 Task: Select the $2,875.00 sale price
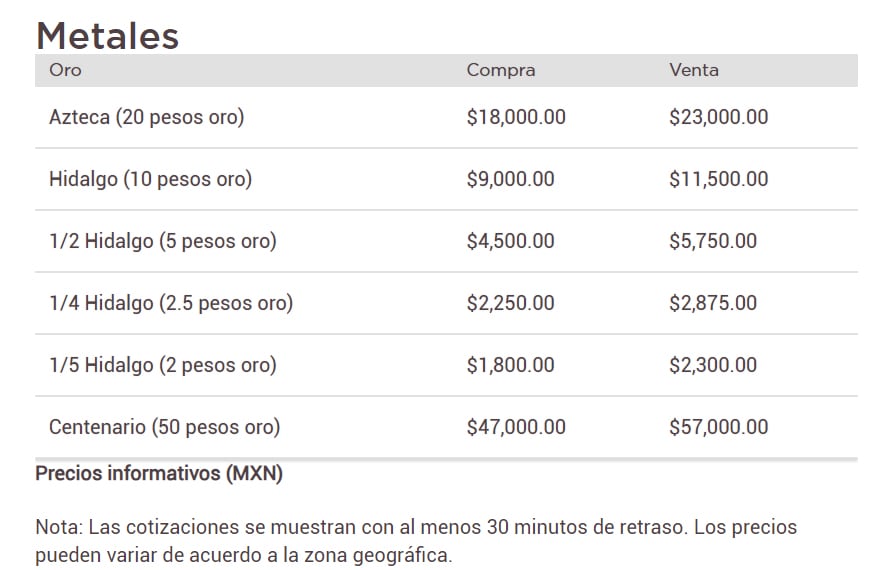coord(713,303)
